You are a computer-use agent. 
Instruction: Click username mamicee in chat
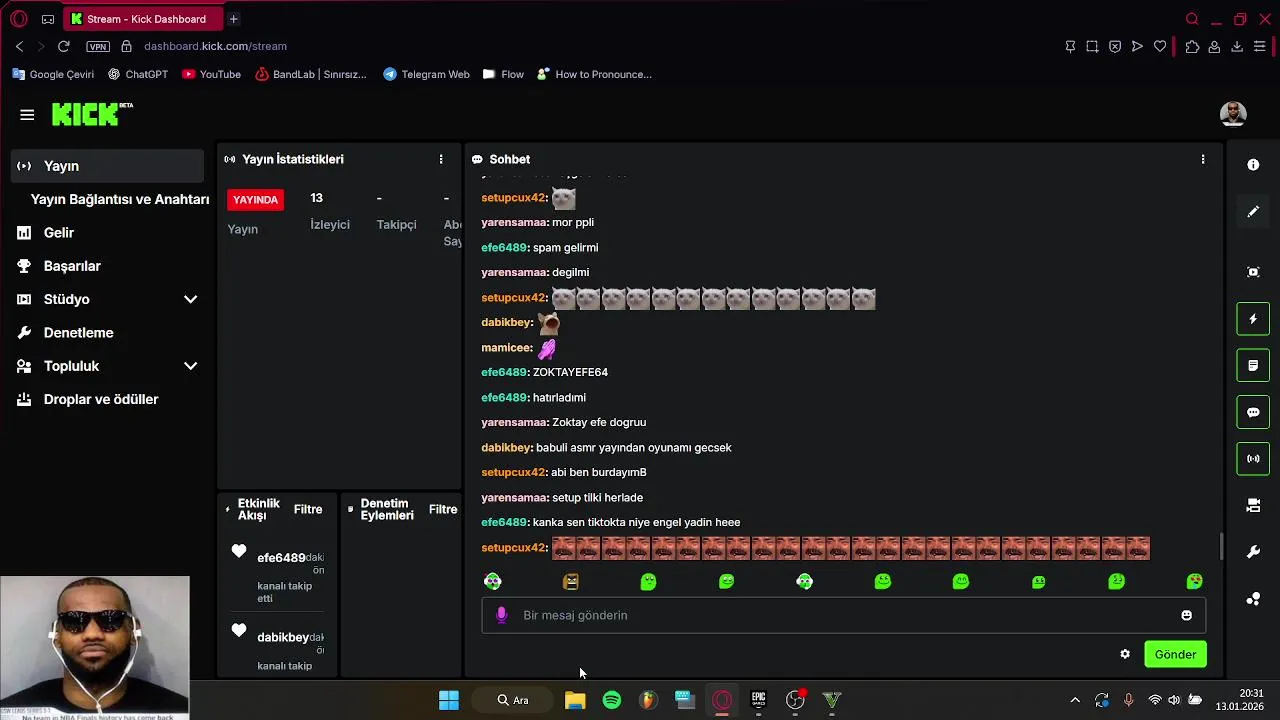pos(507,347)
